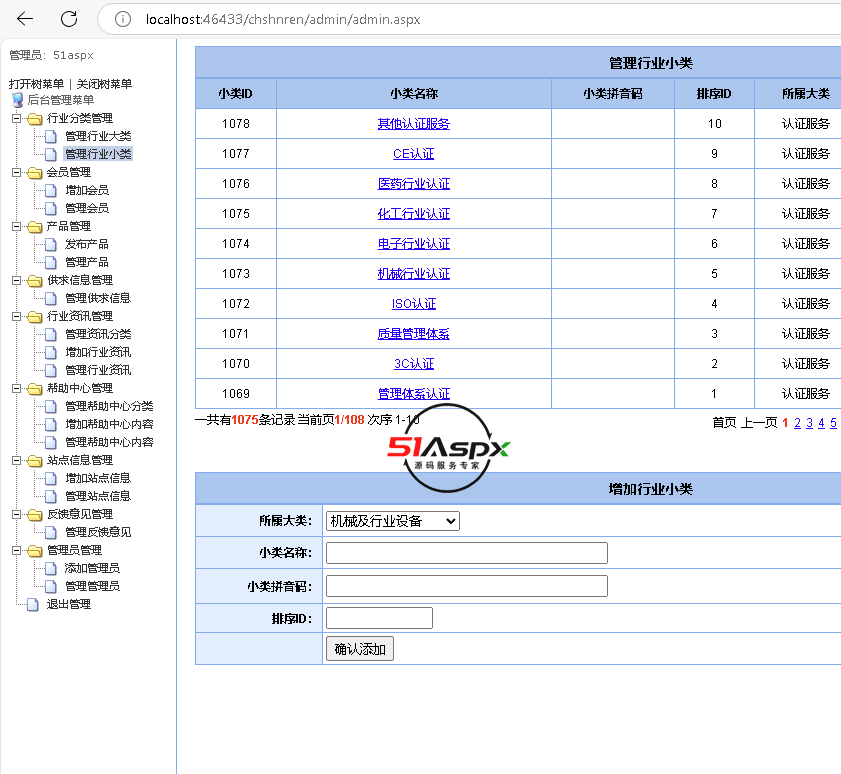Click the folder icon beside 反馈意见管理
Screen dimensions: 841x774
coord(35,514)
